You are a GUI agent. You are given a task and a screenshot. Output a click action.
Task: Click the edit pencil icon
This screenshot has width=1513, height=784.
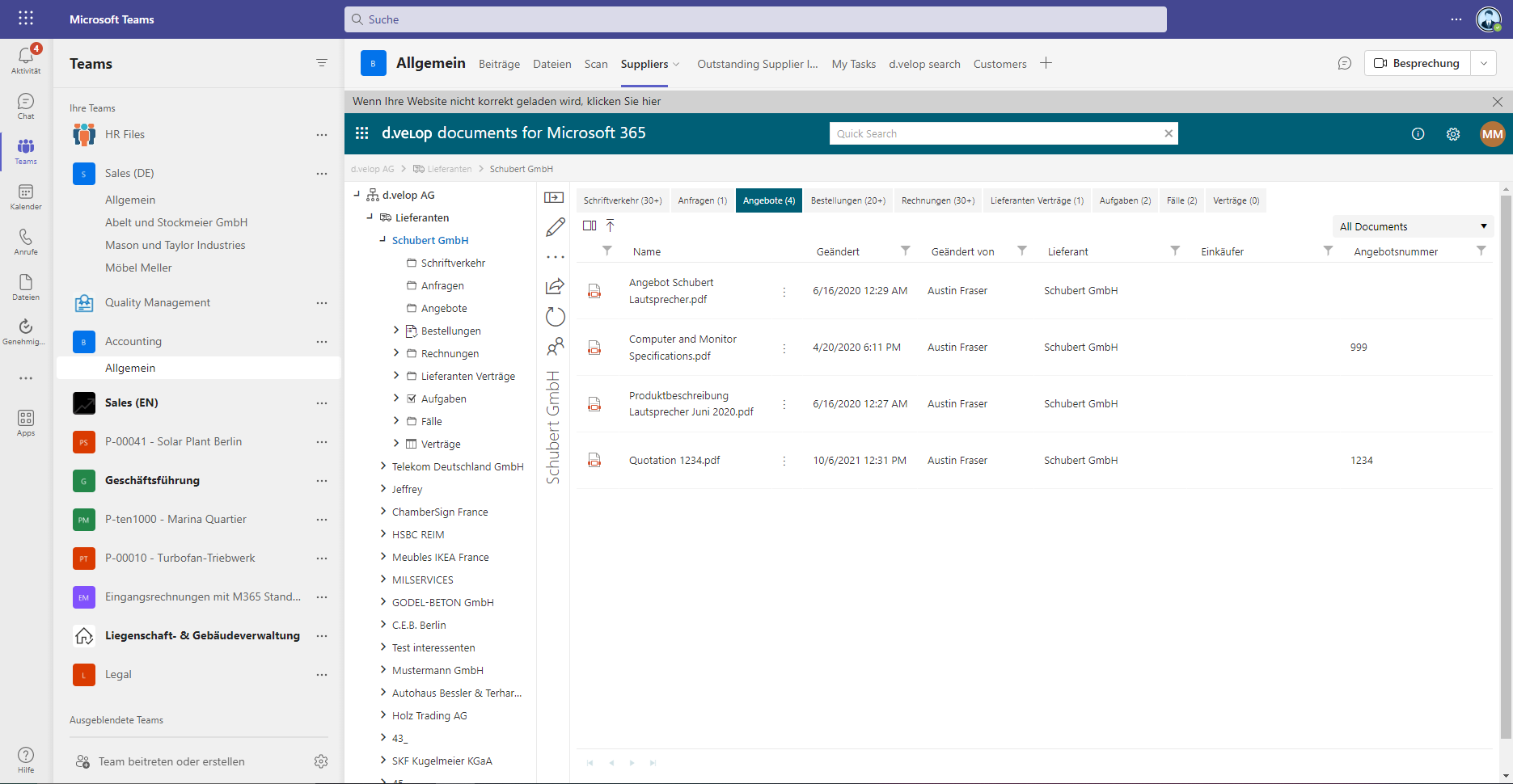click(x=556, y=227)
